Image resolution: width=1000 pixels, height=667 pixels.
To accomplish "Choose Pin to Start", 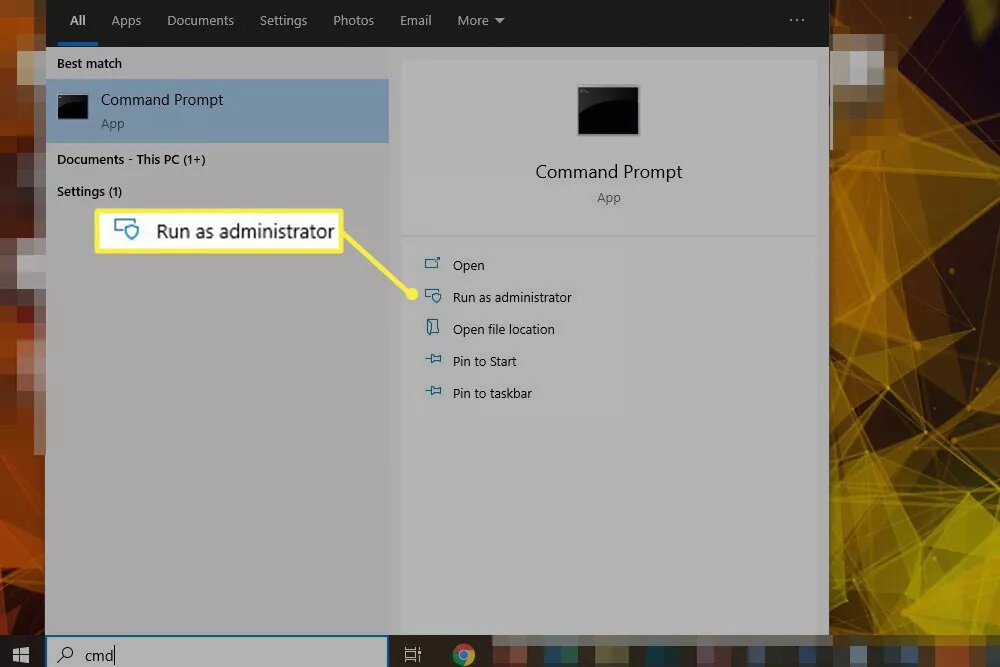I will click(484, 361).
